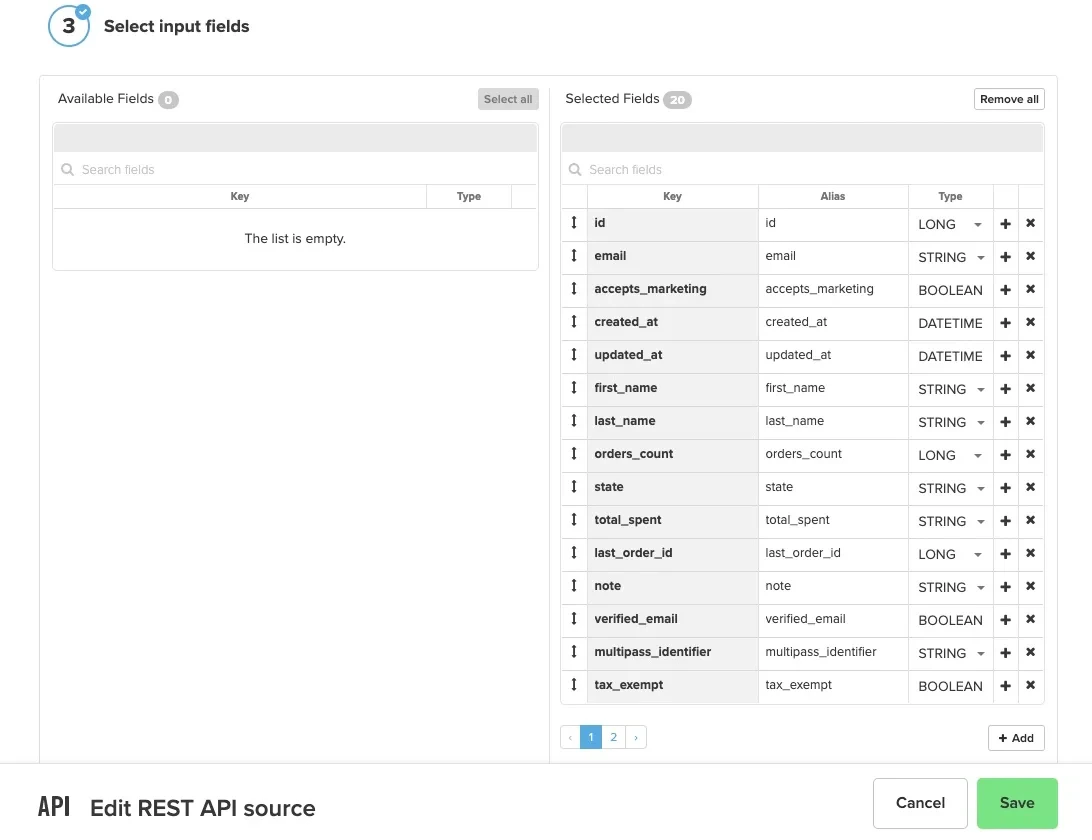Click the next page arrow in pagination
The image size is (1092, 840).
pyautogui.click(x=636, y=736)
